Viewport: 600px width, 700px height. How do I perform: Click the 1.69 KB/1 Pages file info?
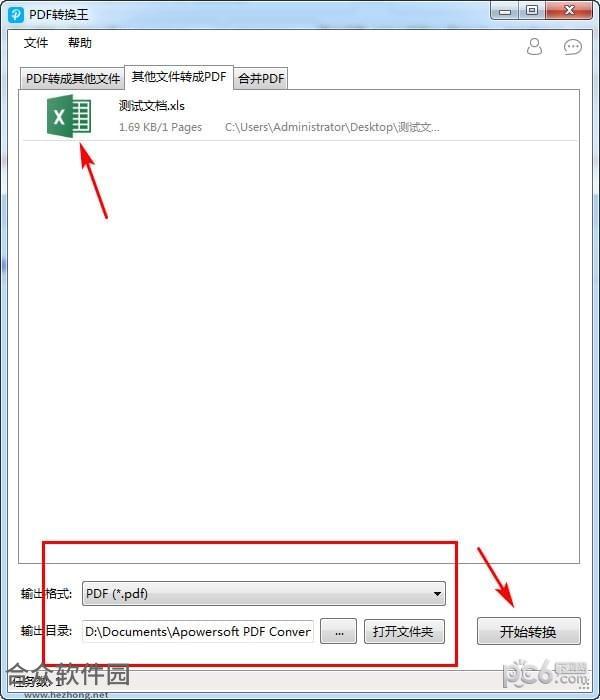(160, 127)
